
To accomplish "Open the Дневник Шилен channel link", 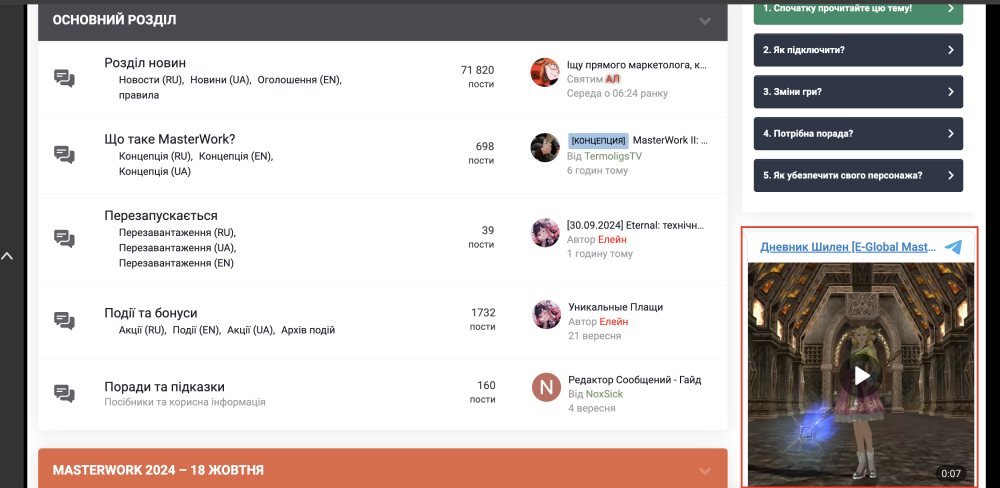I will [x=846, y=247].
